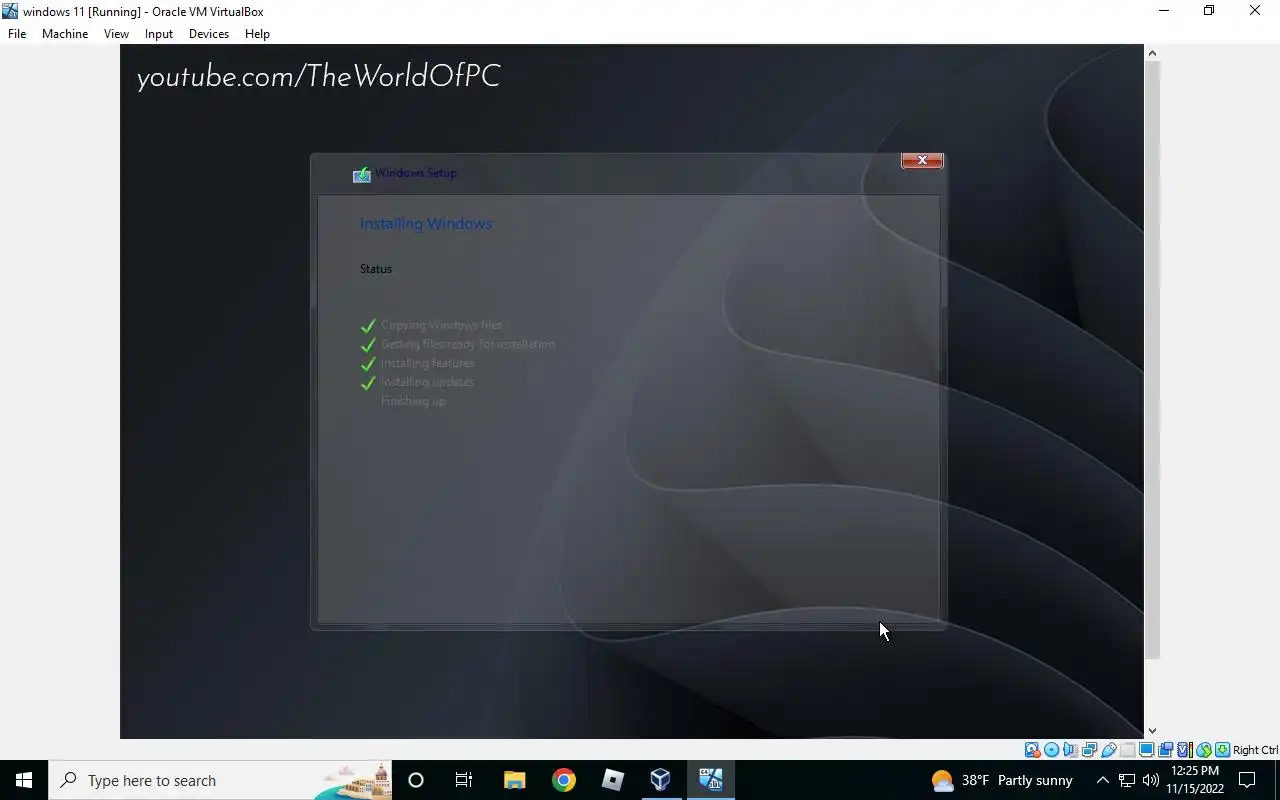Screen dimensions: 1280x800
Task: Open the shared folders status icon
Action: click(x=1128, y=750)
